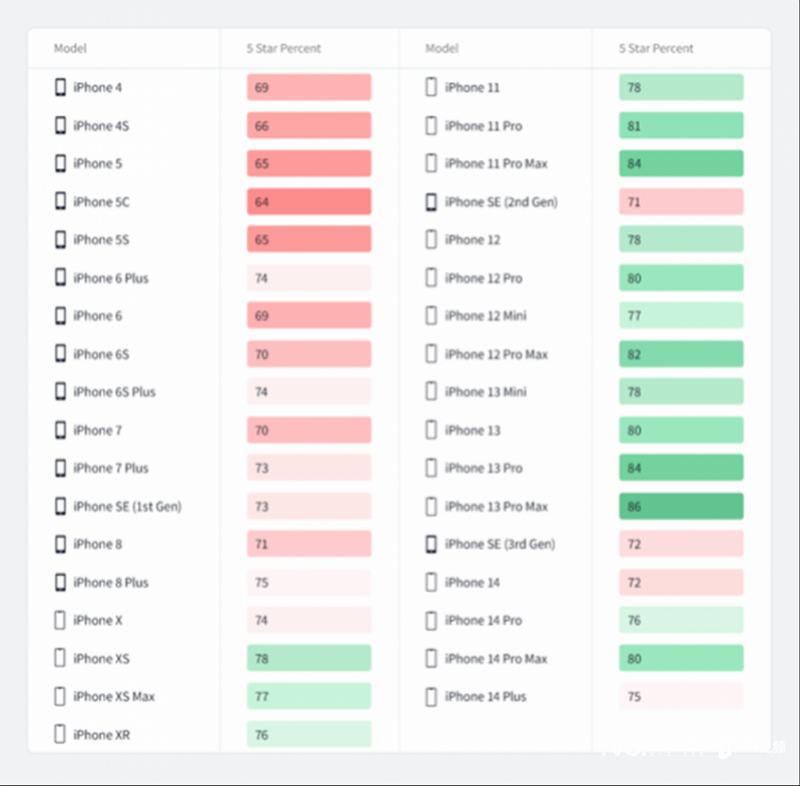800x786 pixels.
Task: Select the phone icon next to iPhone 13 Pro
Action: (x=431, y=468)
